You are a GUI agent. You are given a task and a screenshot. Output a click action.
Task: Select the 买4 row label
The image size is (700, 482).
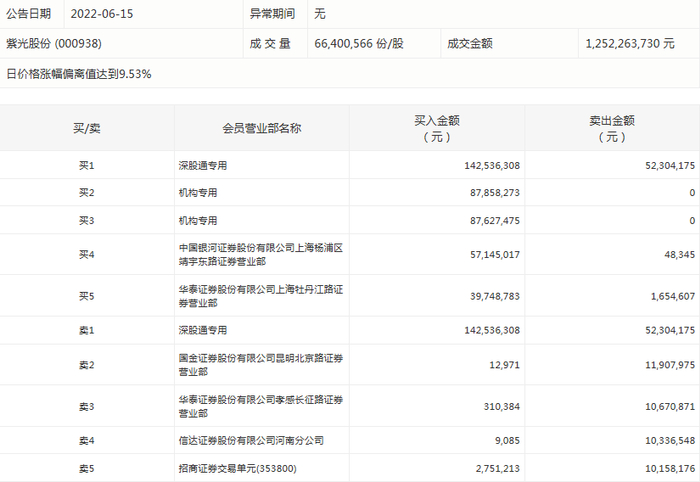click(87, 254)
